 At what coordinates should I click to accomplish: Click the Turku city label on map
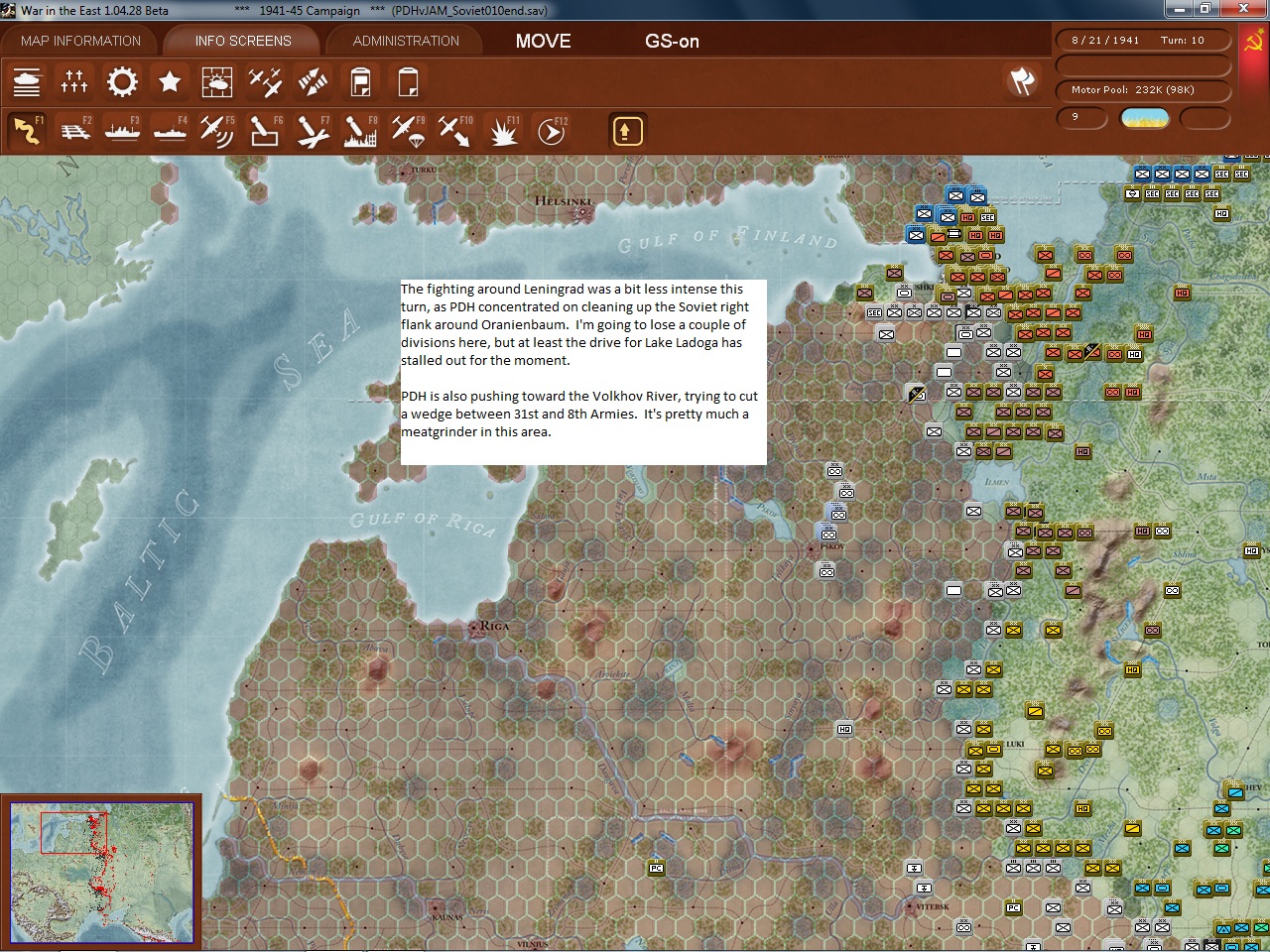(x=423, y=170)
